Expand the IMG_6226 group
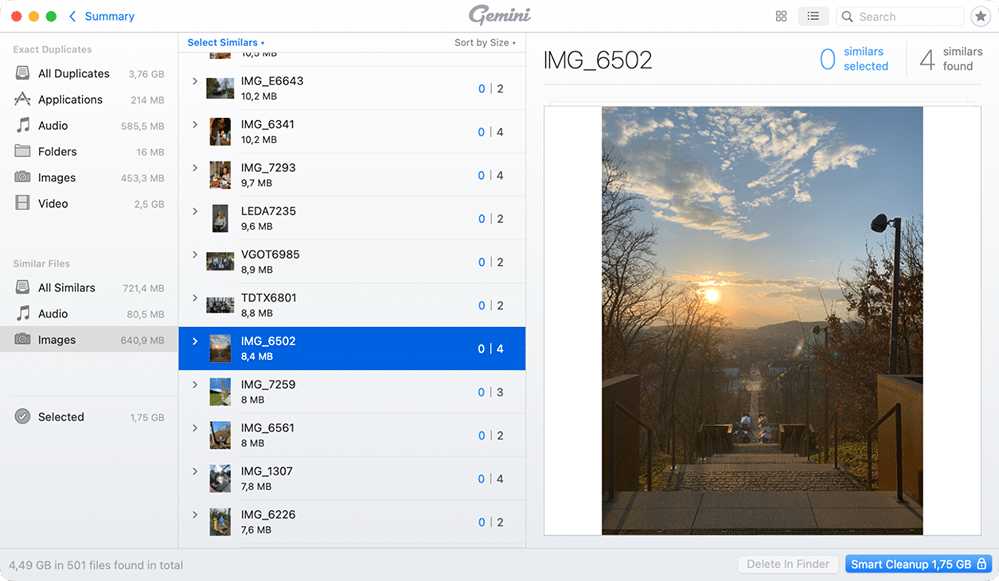This screenshot has height=581, width=999. click(195, 514)
